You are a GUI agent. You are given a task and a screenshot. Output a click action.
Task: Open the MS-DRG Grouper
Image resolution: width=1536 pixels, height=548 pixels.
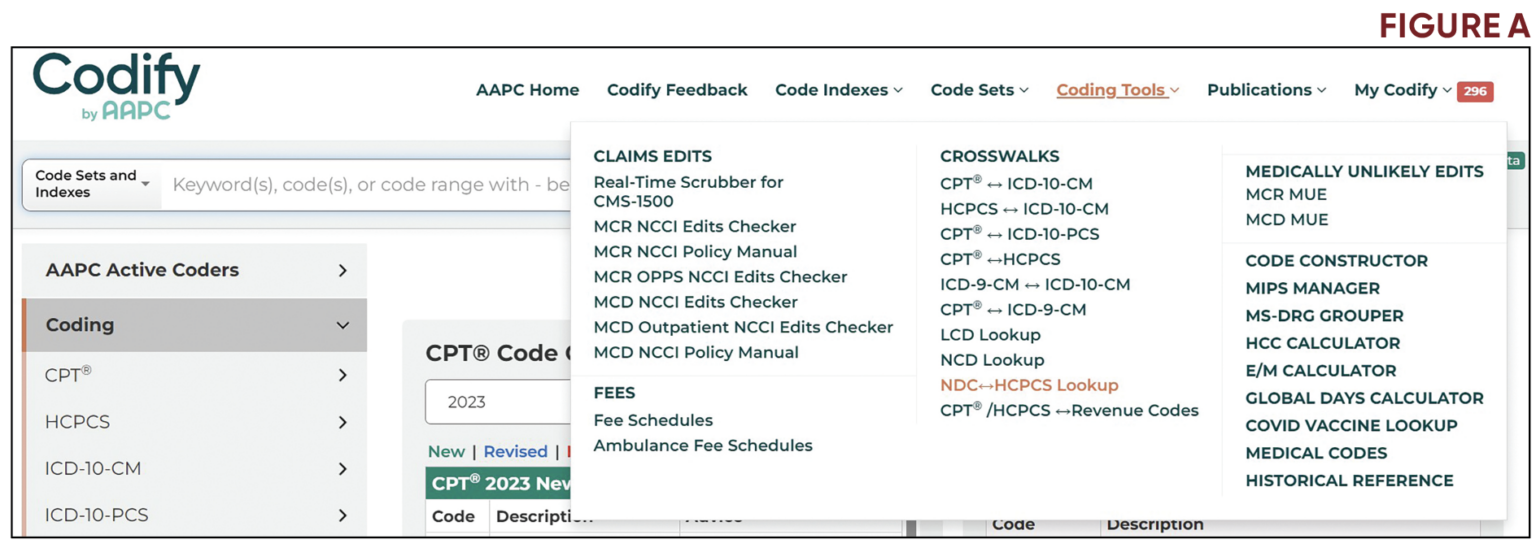pyautogui.click(x=1324, y=315)
